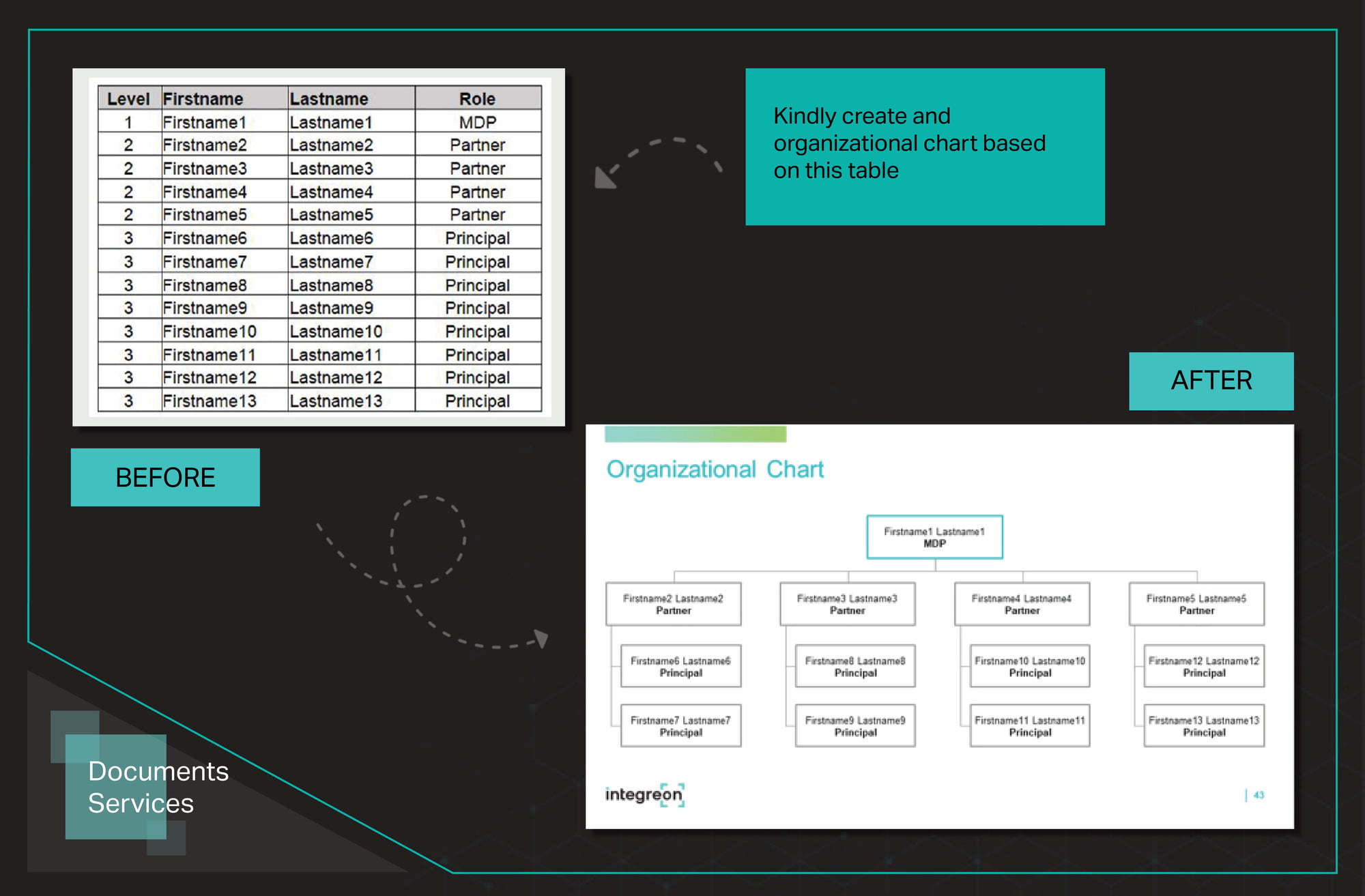Click the Firstname5 table cell
The width and height of the screenshot is (1365, 896).
point(225,214)
